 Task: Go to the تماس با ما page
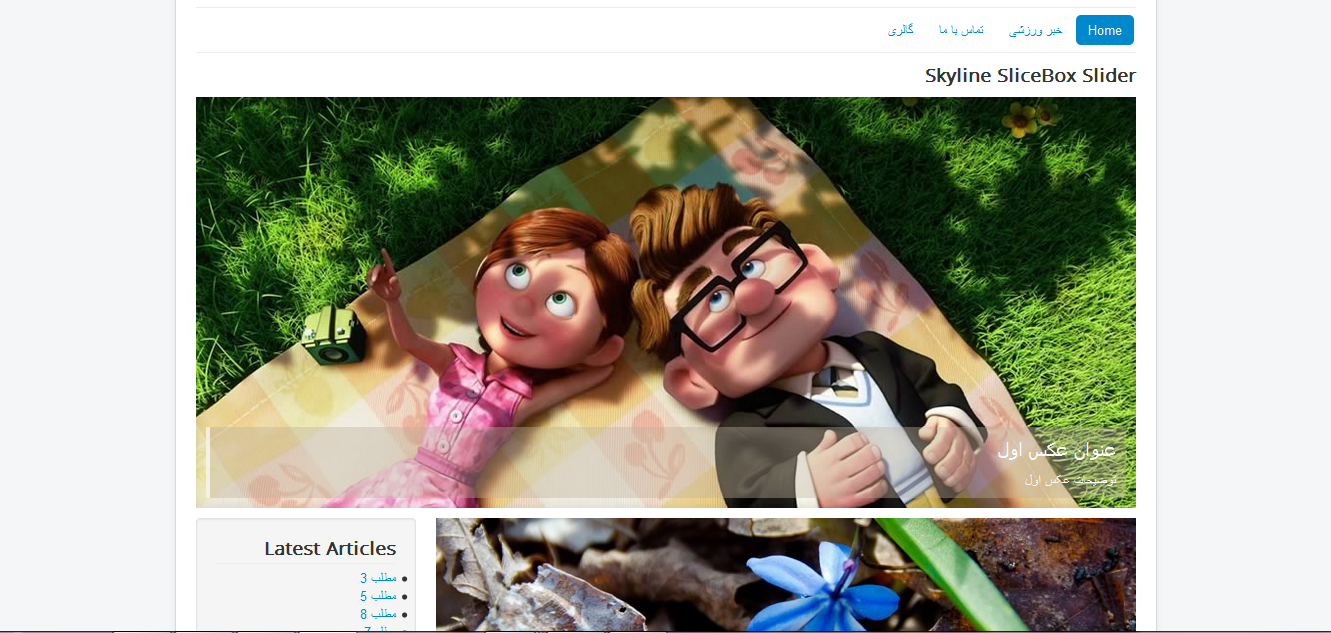tap(961, 30)
